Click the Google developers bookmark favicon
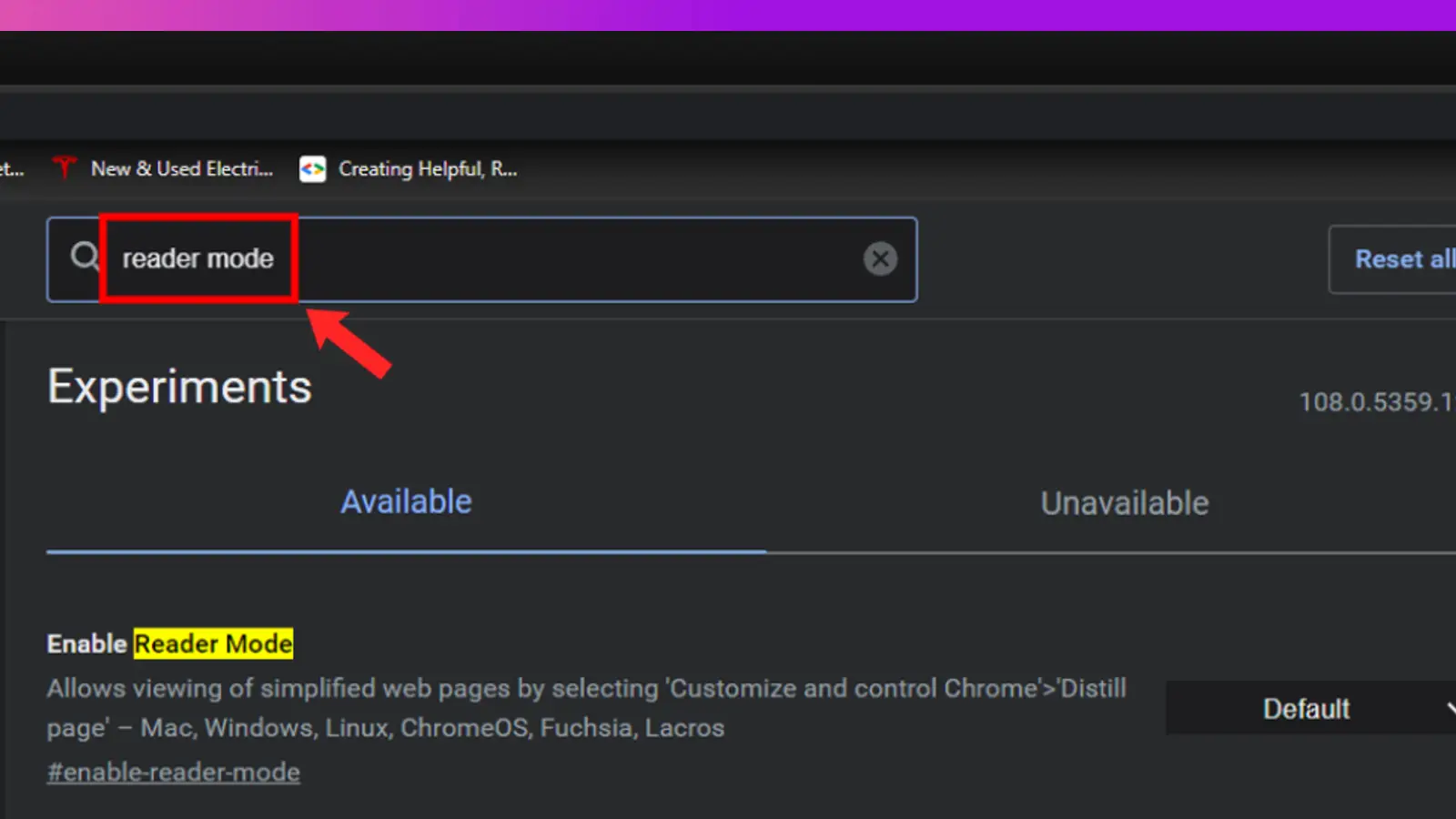 313,169
